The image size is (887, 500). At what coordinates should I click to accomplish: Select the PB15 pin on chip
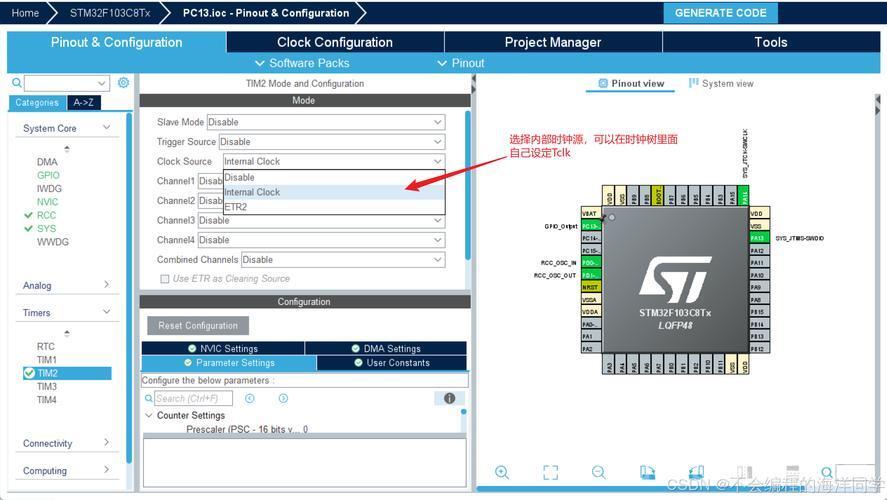pyautogui.click(x=760, y=312)
